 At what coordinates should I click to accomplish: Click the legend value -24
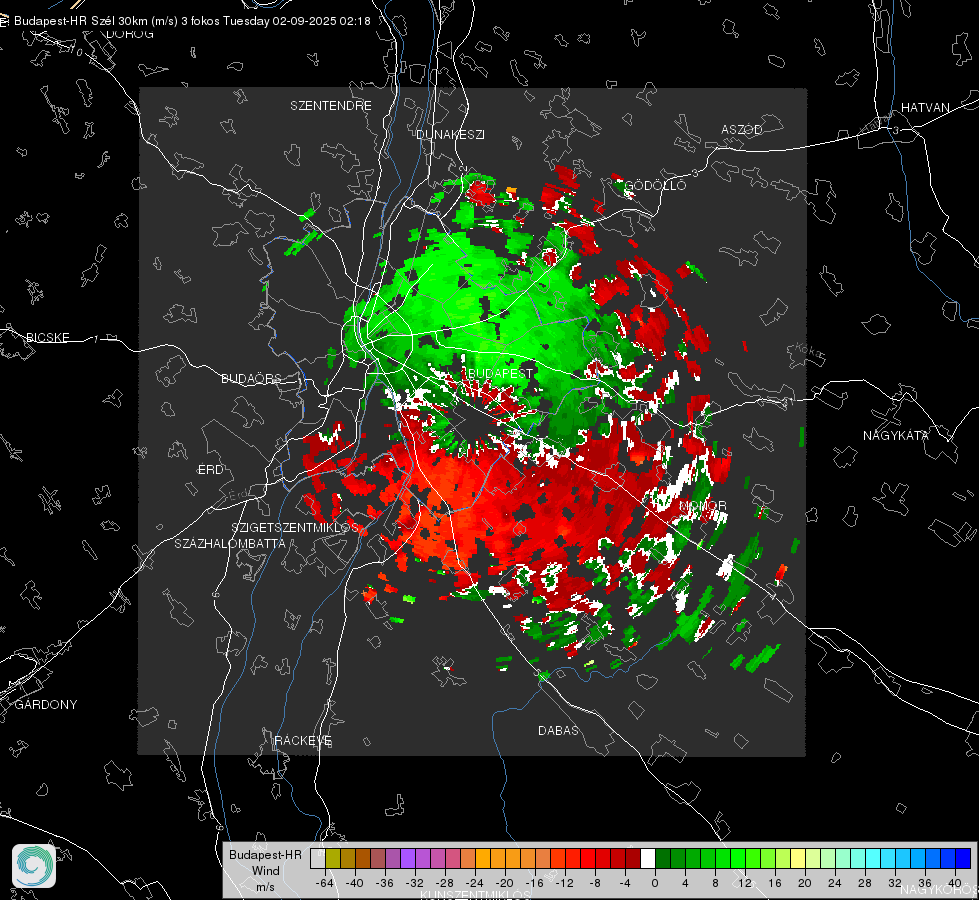click(475, 883)
